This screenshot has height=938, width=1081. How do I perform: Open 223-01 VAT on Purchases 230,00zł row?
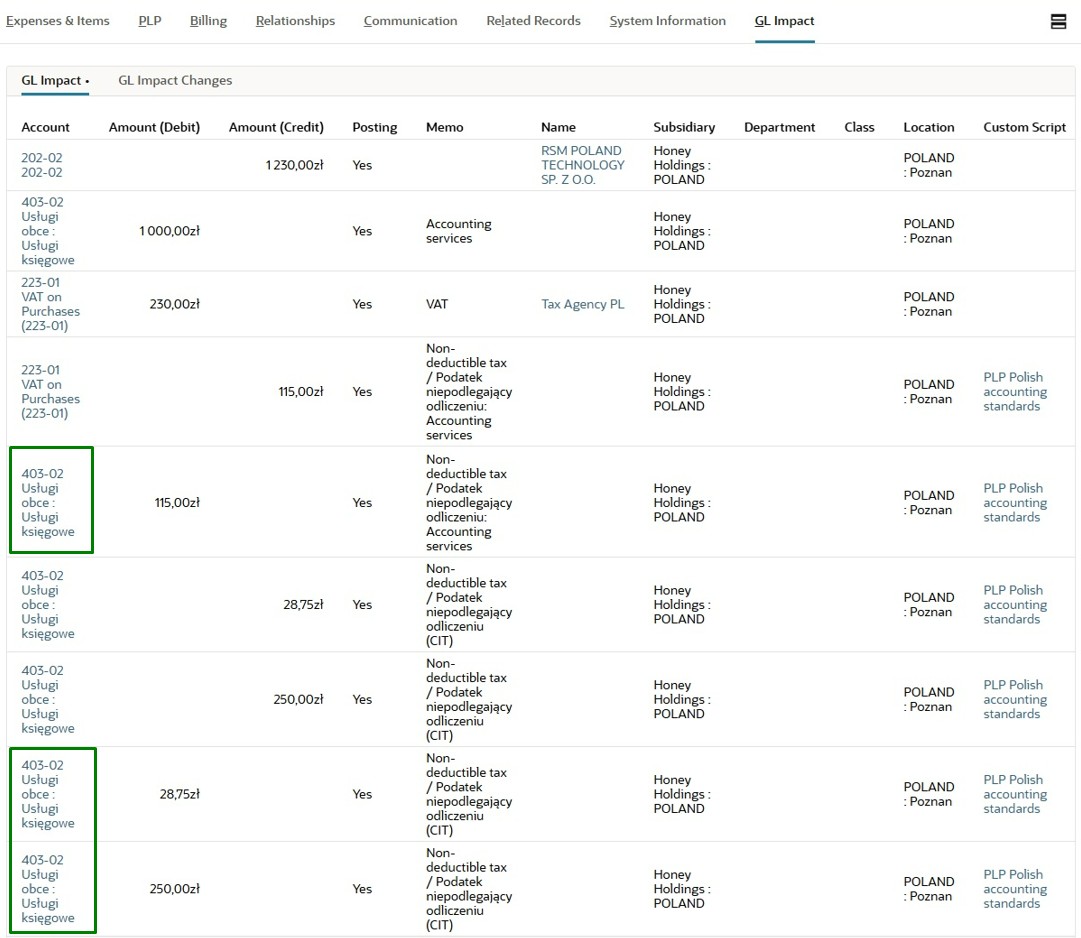click(x=50, y=304)
